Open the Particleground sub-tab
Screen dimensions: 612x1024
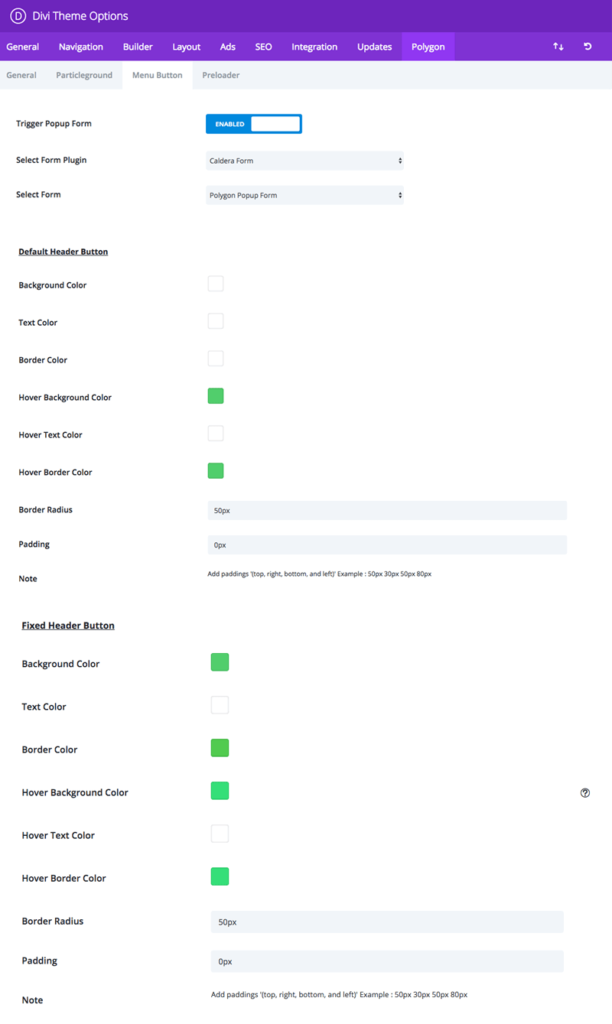tap(84, 75)
